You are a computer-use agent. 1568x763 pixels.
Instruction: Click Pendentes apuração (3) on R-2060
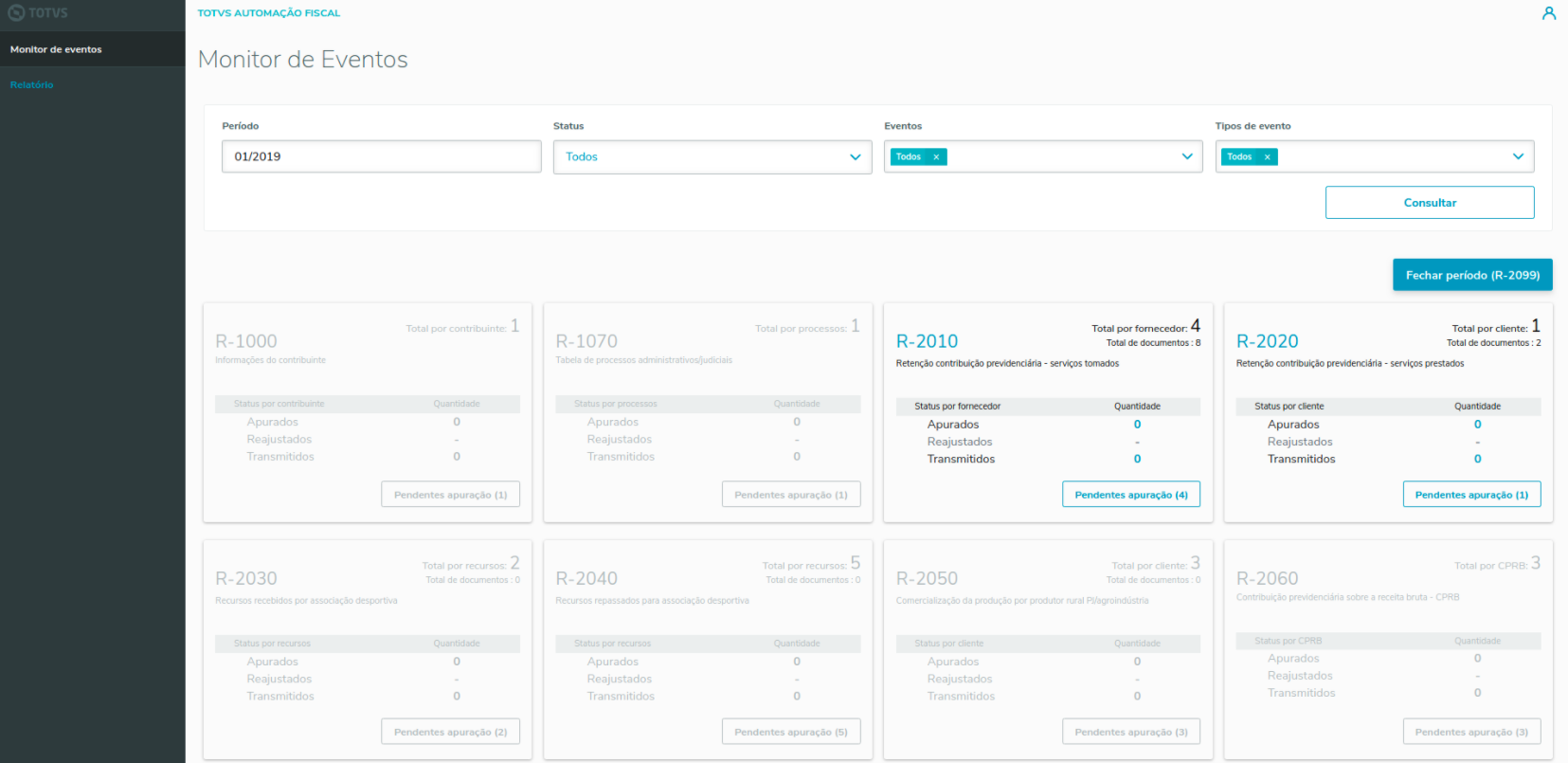click(x=1471, y=732)
